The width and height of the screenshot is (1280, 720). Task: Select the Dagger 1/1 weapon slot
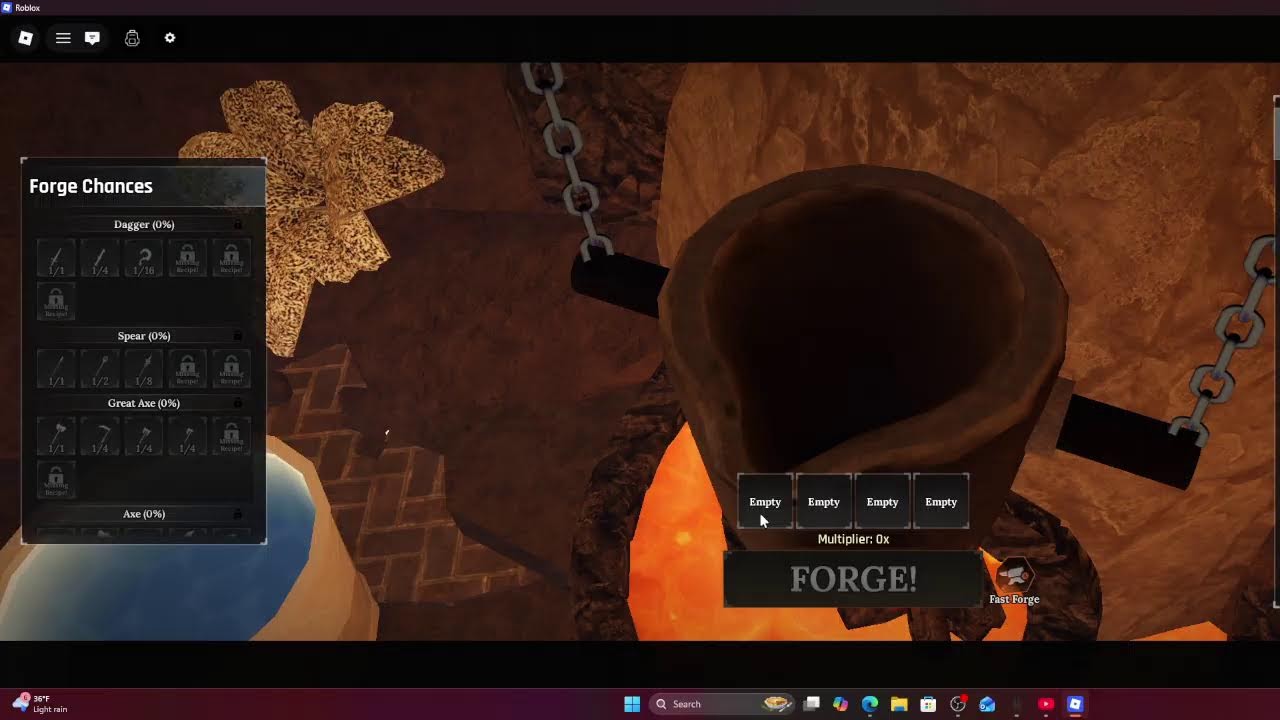point(56,258)
